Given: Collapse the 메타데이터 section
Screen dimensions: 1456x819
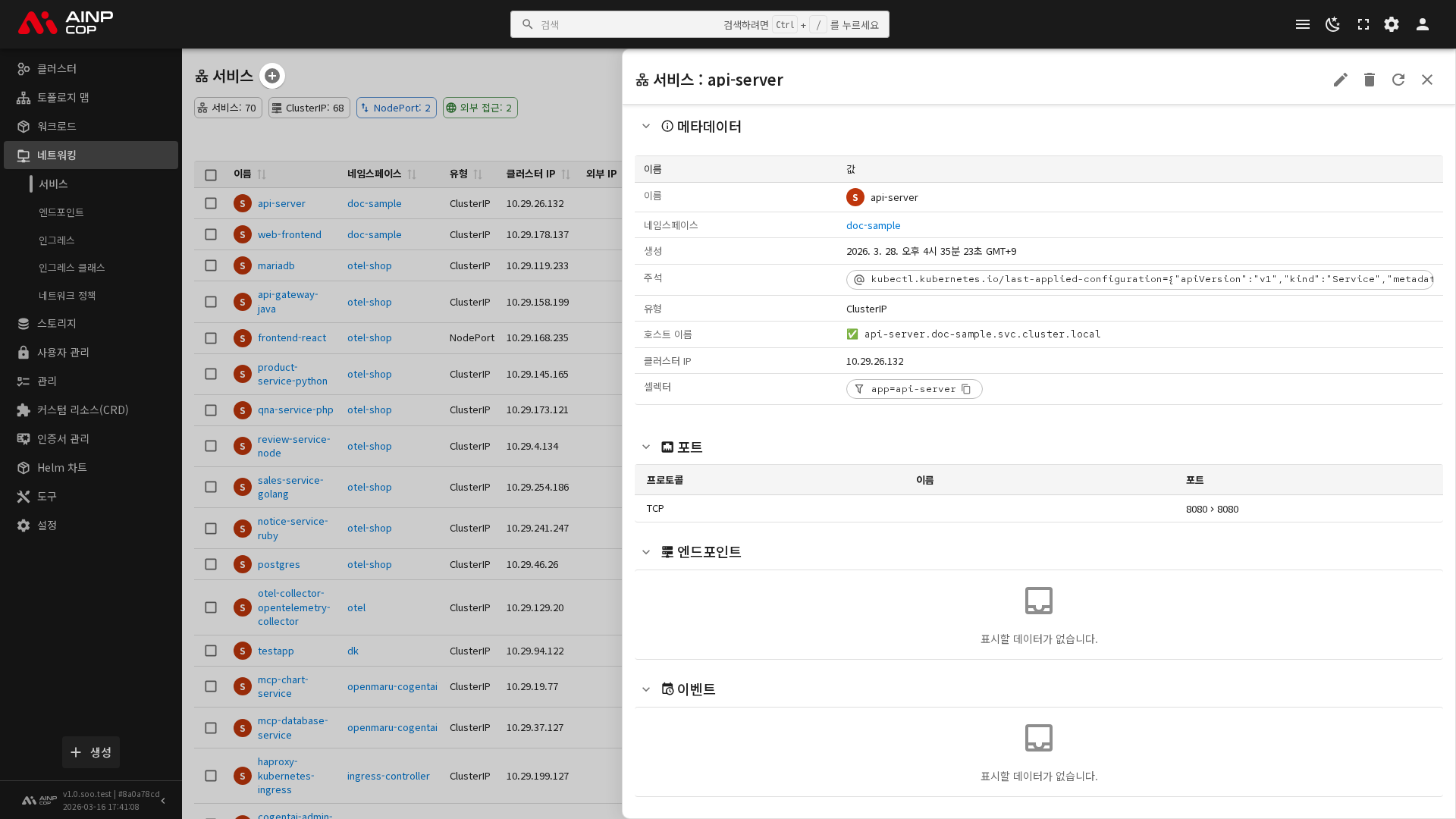Looking at the screenshot, I should coord(645,127).
